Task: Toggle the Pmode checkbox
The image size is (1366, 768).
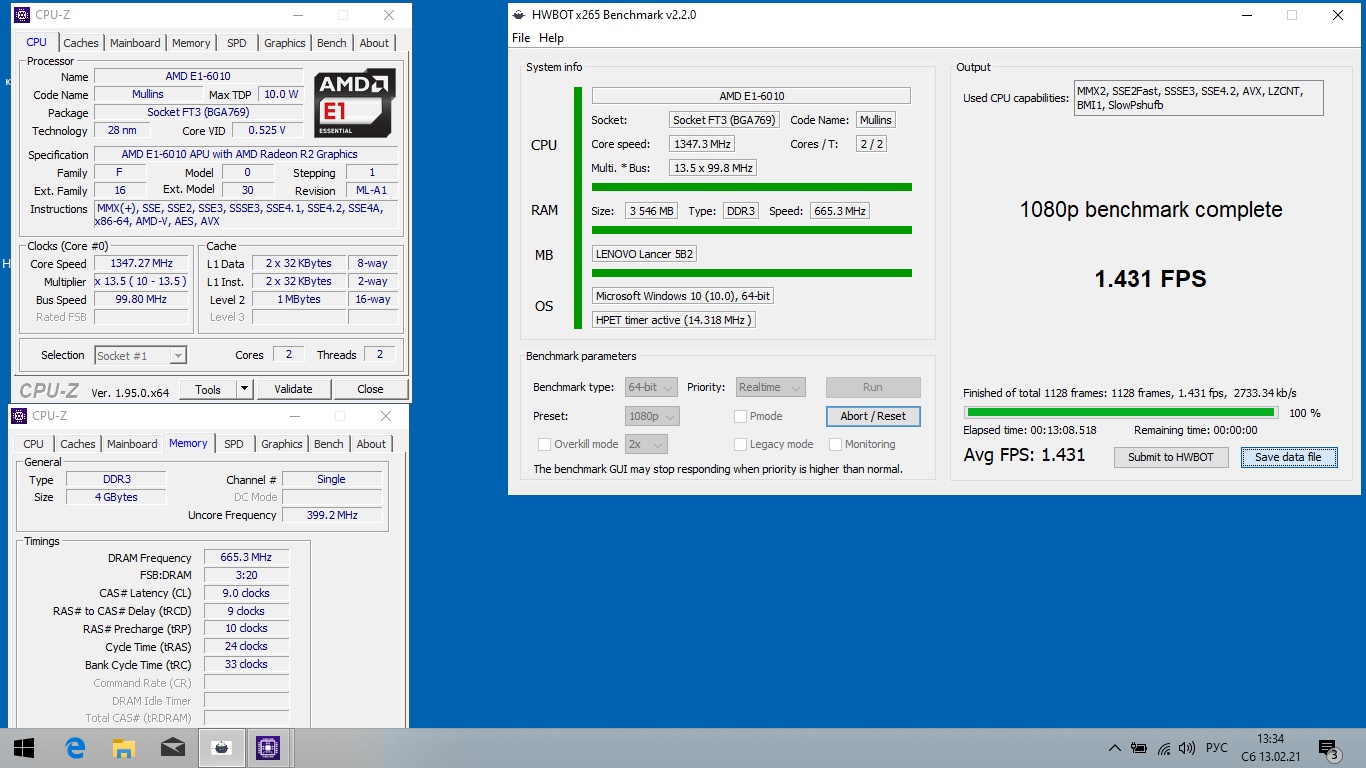Action: point(740,416)
